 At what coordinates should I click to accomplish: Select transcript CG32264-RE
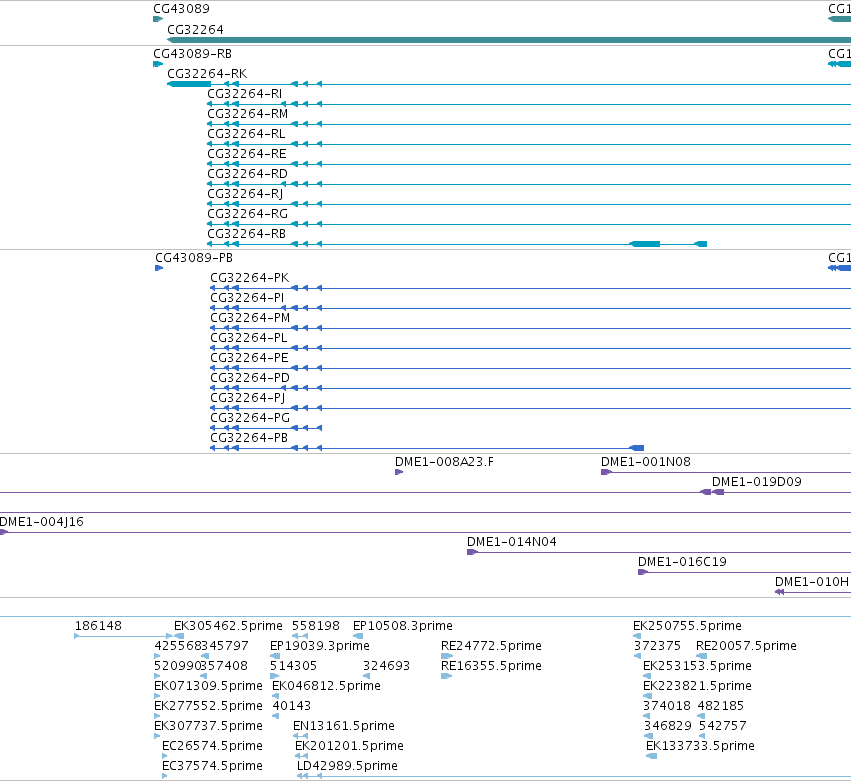(x=246, y=154)
